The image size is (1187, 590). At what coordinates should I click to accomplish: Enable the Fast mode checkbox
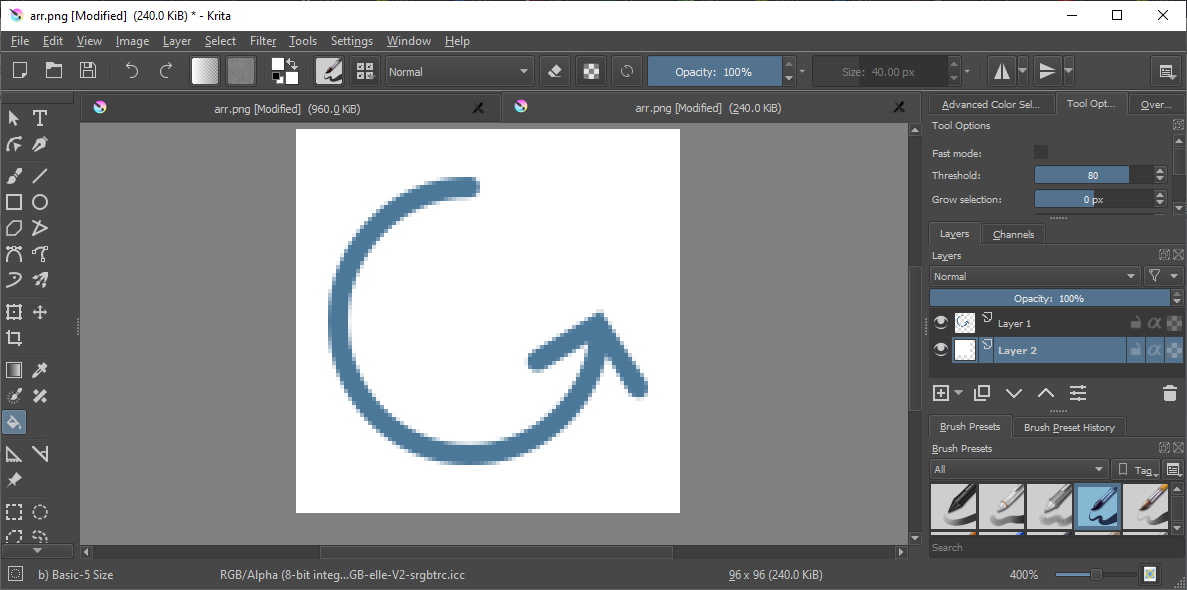click(x=1041, y=152)
